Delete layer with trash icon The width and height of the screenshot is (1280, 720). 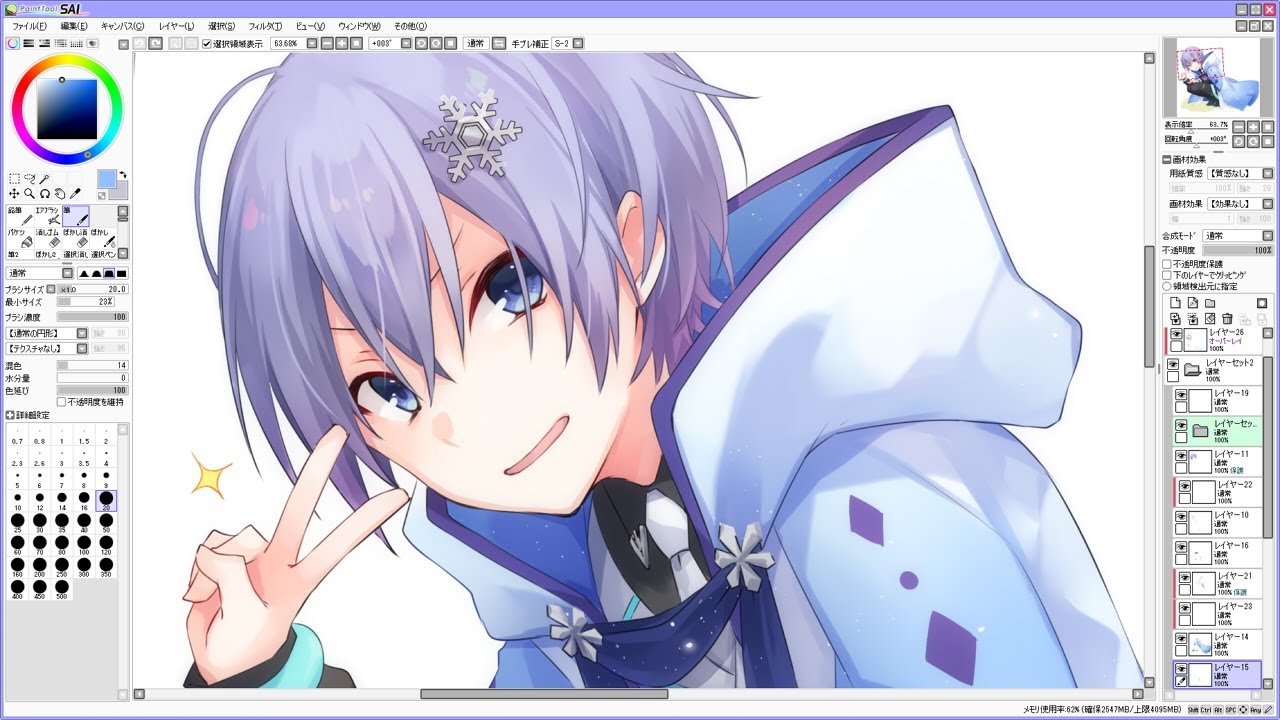(1227, 319)
